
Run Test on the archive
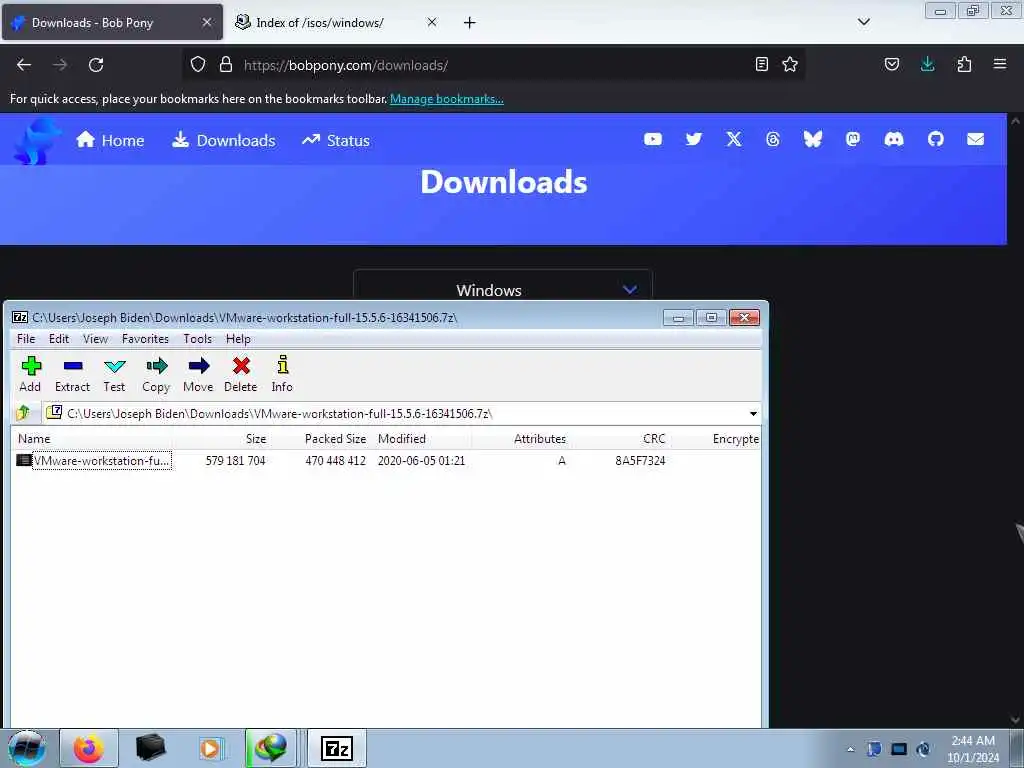(x=114, y=374)
